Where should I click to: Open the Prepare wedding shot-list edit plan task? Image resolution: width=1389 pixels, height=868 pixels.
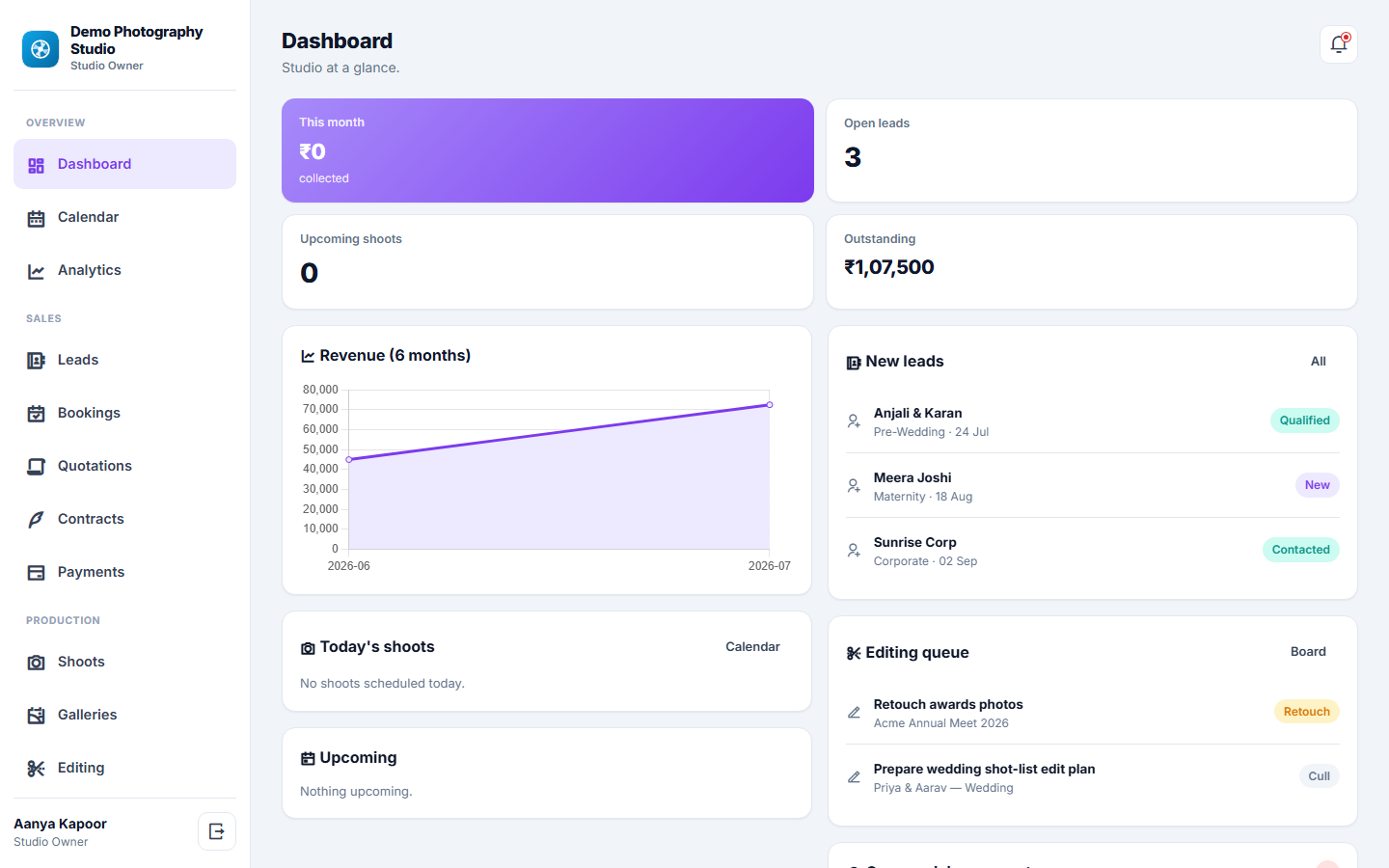point(1093,777)
